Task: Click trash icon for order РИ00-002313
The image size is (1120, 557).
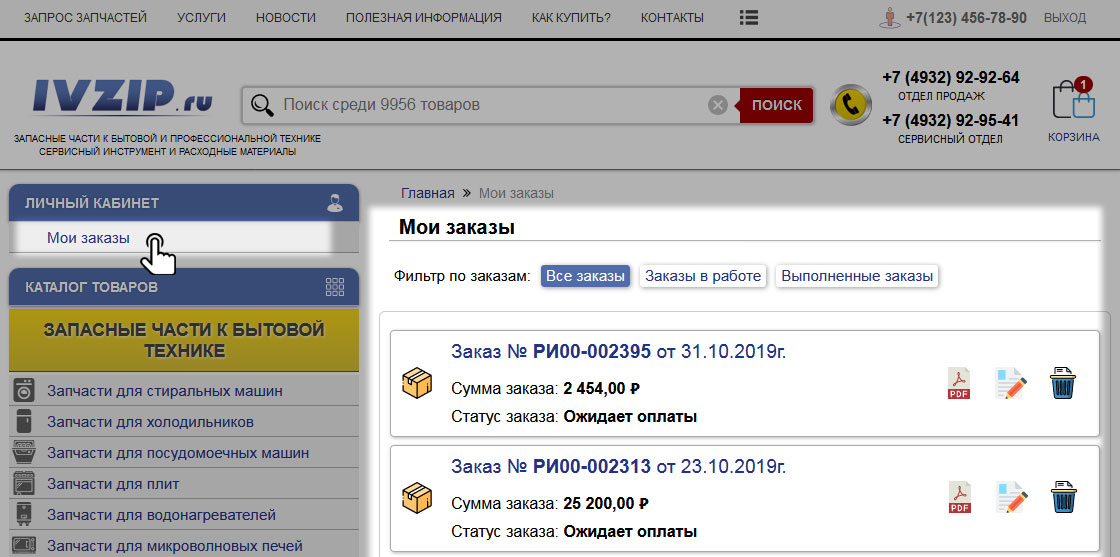Action: click(x=1063, y=498)
